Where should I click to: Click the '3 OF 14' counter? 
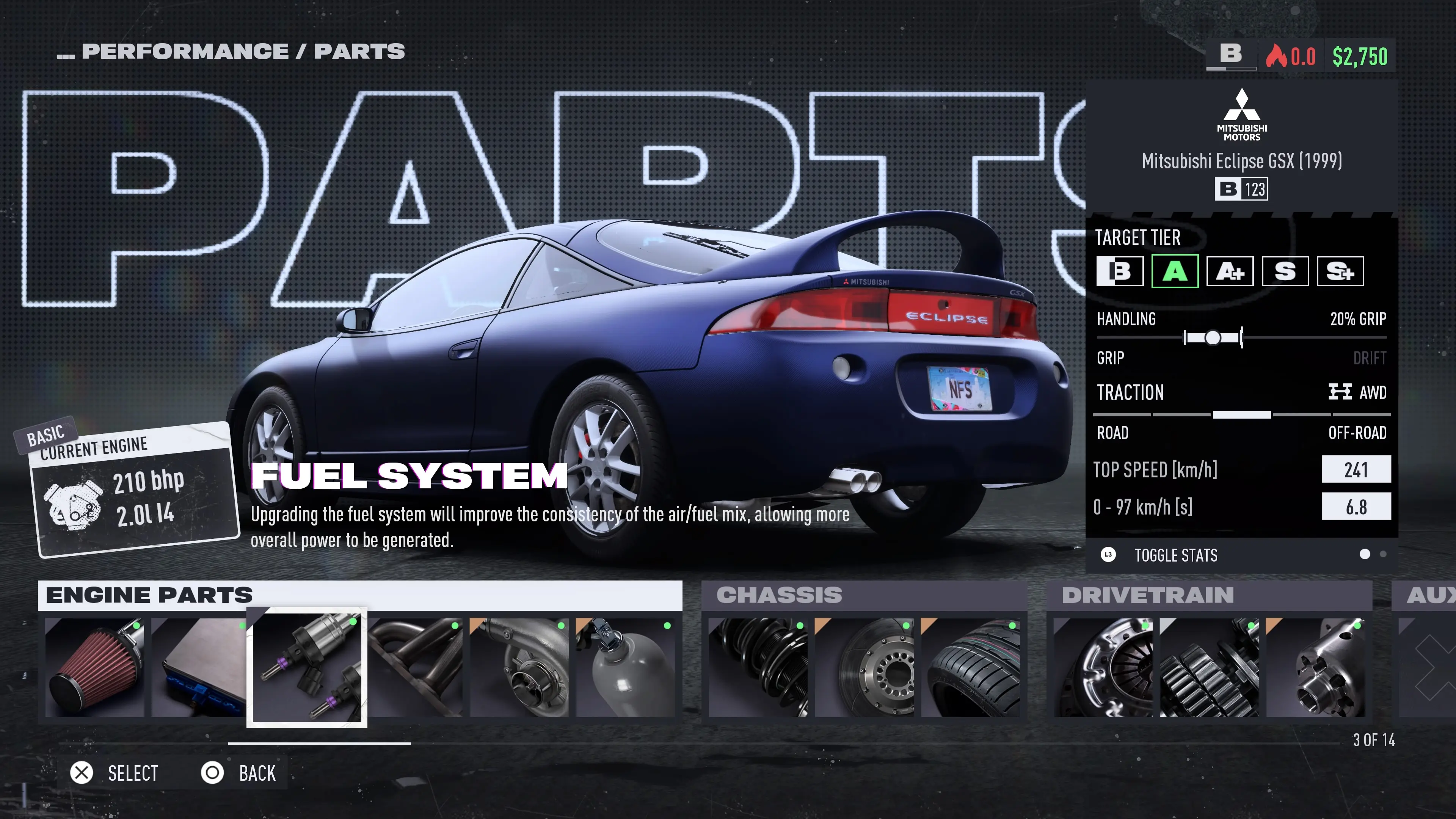tap(1373, 740)
